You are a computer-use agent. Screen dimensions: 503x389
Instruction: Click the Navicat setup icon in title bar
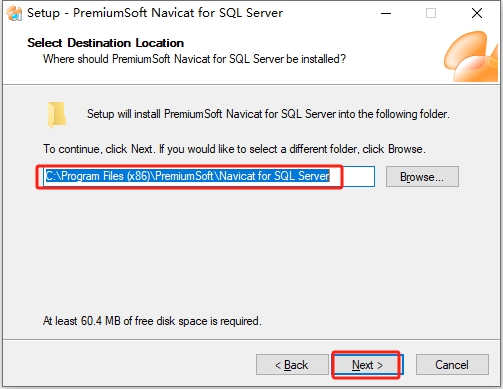pyautogui.click(x=14, y=13)
